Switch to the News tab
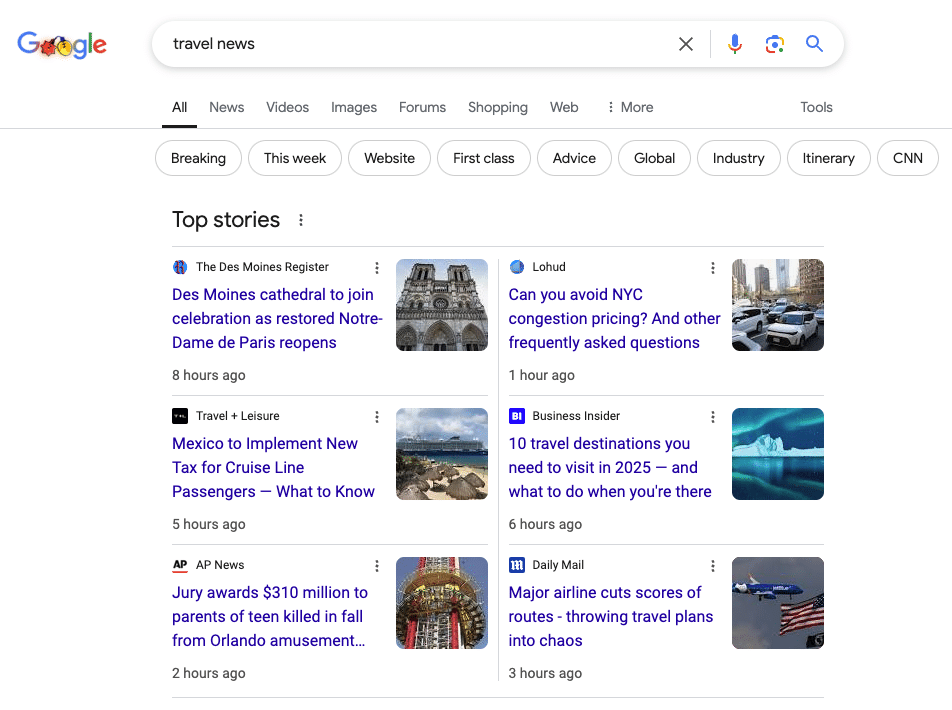 point(226,108)
